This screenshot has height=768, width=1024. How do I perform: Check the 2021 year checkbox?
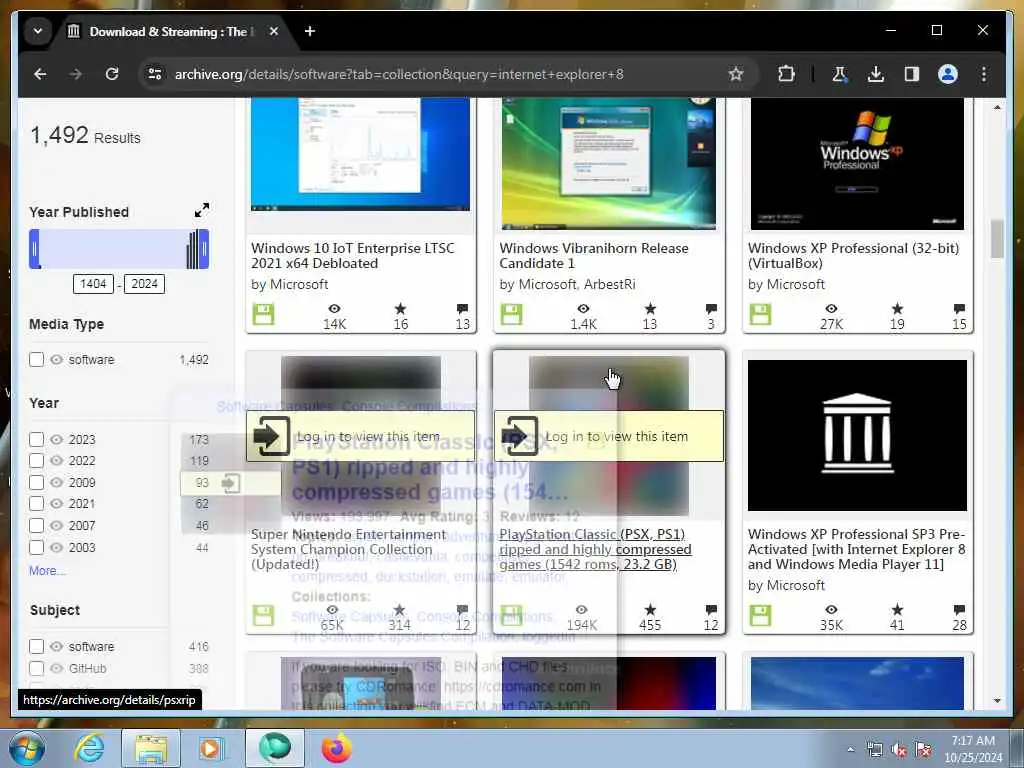[37, 504]
